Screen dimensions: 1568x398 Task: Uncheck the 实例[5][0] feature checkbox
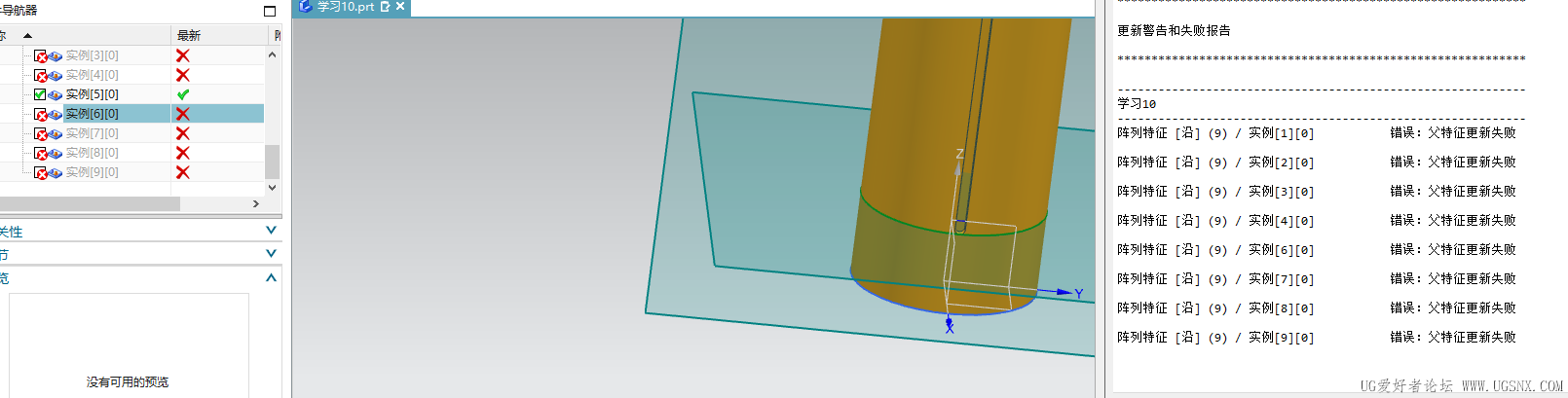click(x=40, y=94)
